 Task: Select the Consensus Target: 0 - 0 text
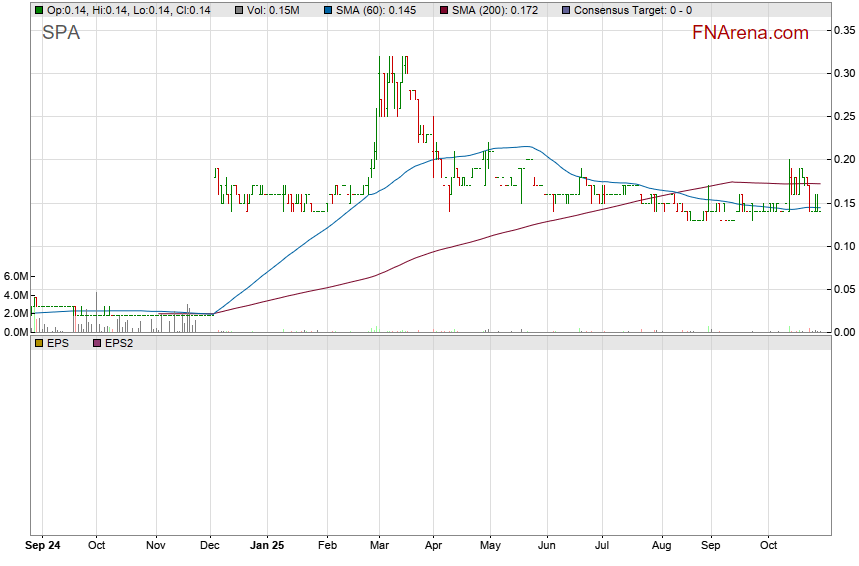[633, 10]
